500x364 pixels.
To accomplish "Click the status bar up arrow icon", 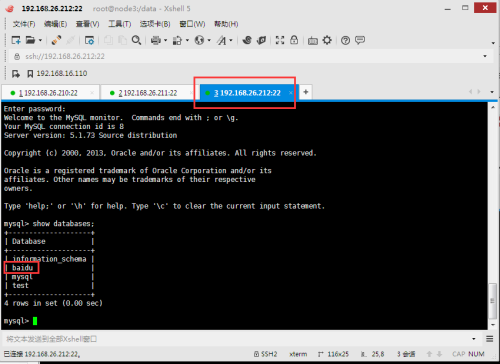I will (x=429, y=354).
